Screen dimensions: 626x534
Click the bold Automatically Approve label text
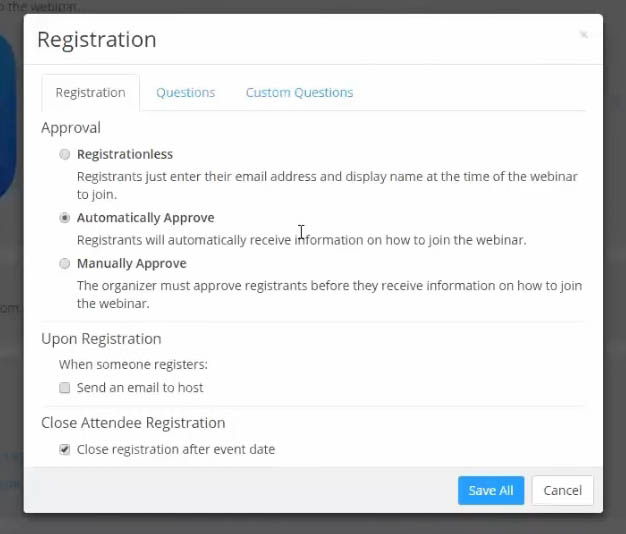pos(145,217)
